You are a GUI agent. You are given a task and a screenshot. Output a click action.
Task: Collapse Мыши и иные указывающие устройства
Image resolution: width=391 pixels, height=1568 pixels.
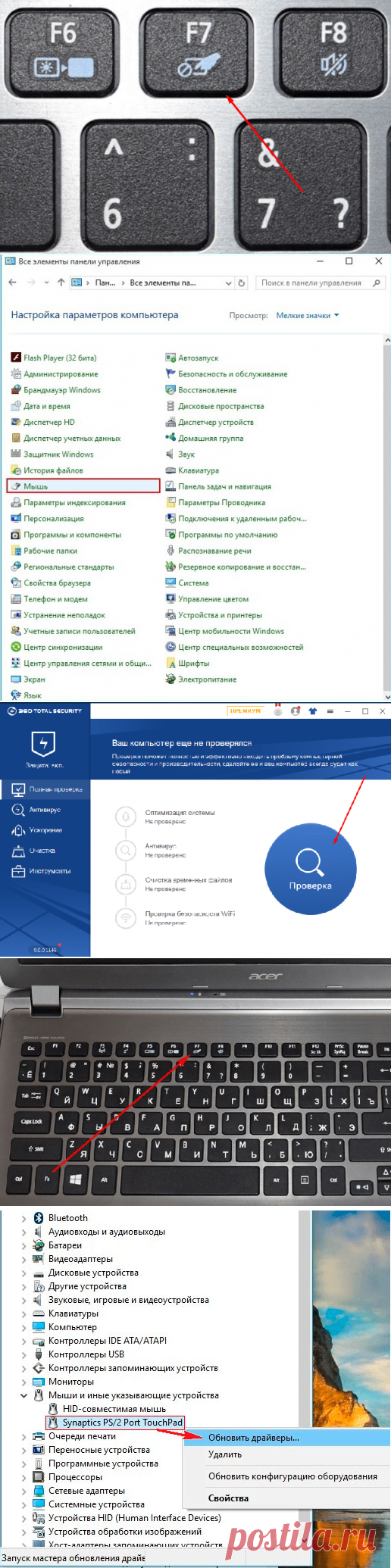(23, 1395)
